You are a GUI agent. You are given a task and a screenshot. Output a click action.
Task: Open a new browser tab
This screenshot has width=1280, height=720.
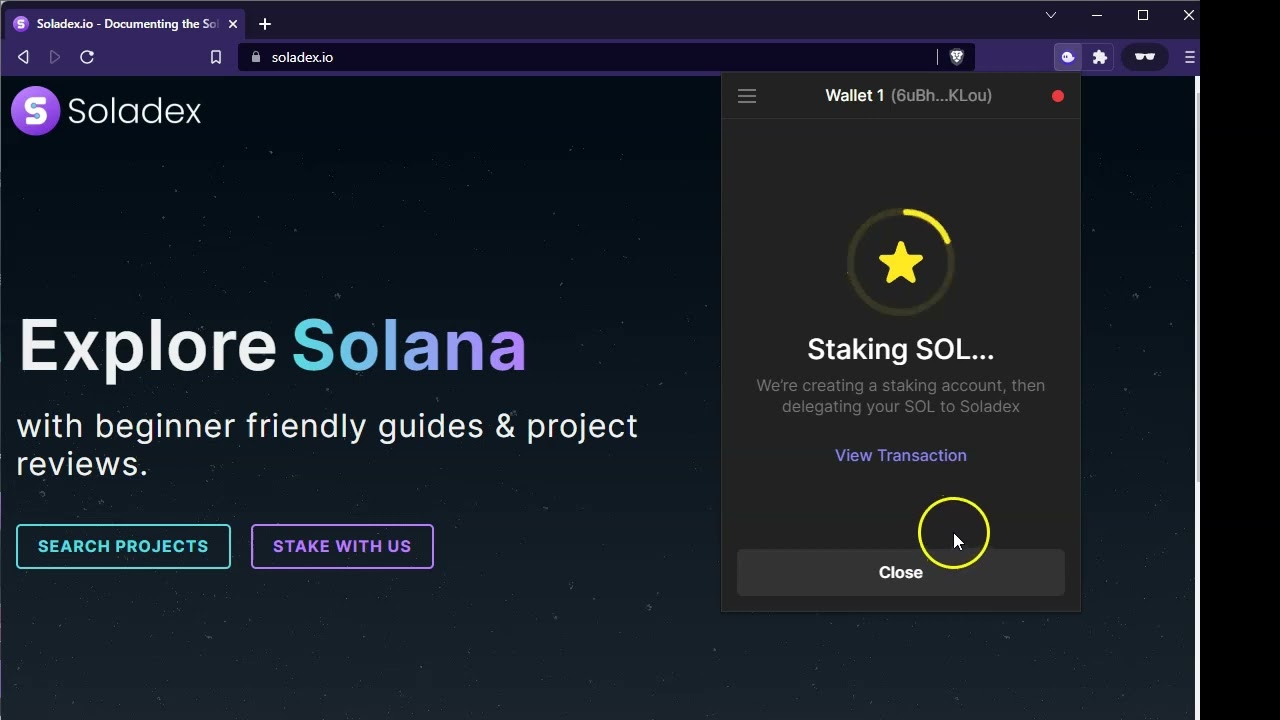pos(265,24)
